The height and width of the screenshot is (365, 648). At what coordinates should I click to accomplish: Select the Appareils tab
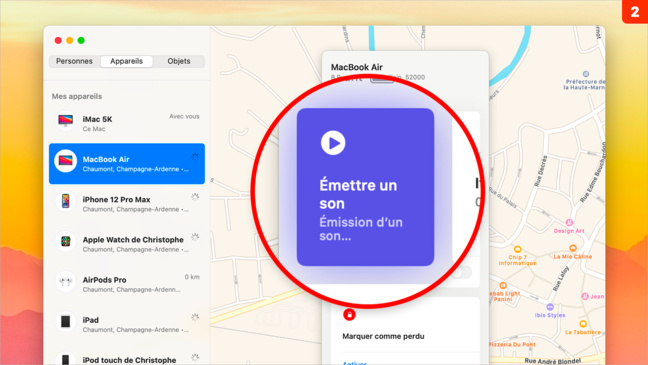[126, 61]
